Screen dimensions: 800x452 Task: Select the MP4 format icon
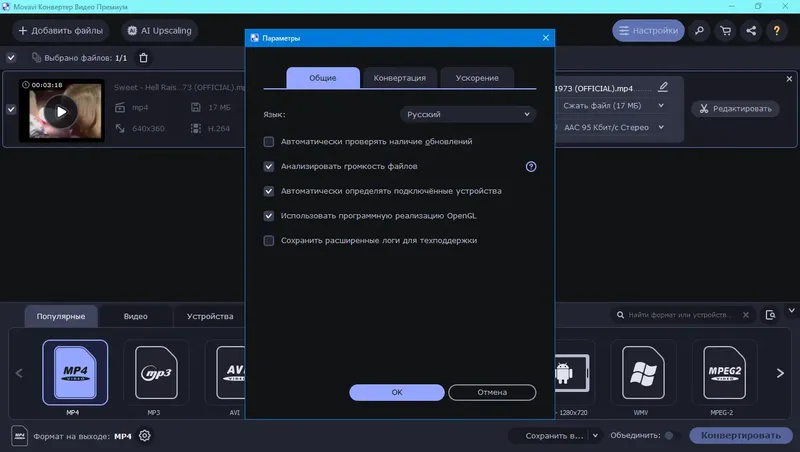(75, 372)
